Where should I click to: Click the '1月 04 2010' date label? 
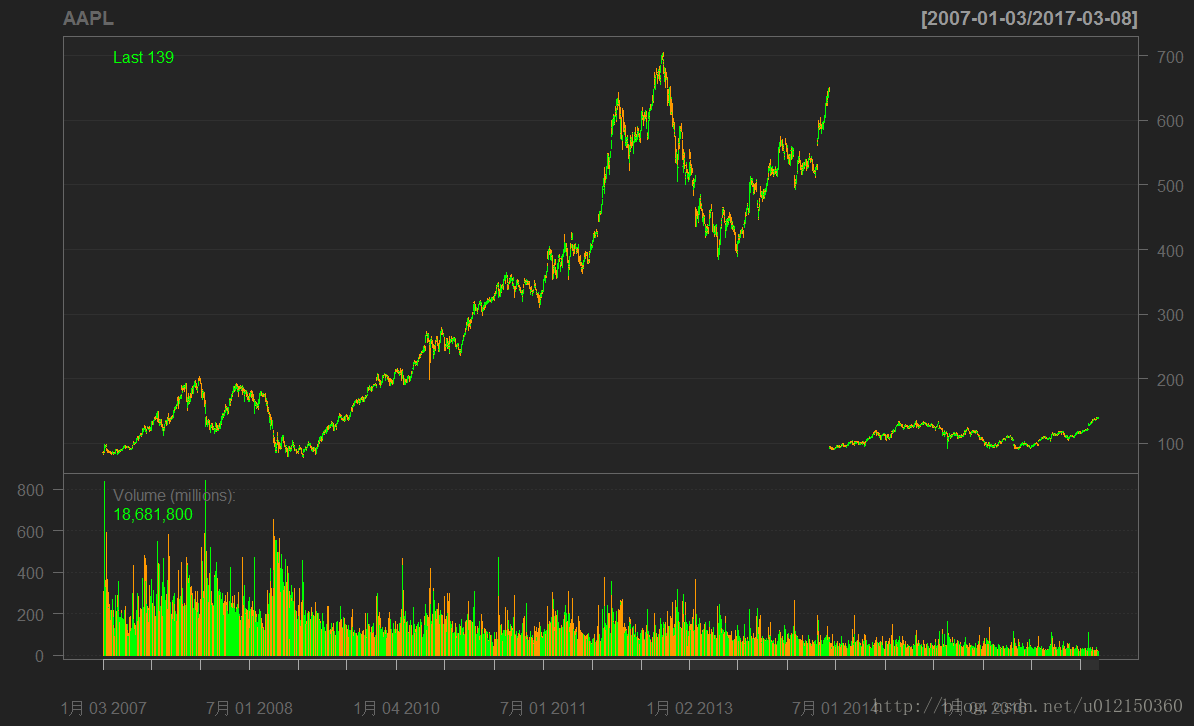tap(396, 708)
